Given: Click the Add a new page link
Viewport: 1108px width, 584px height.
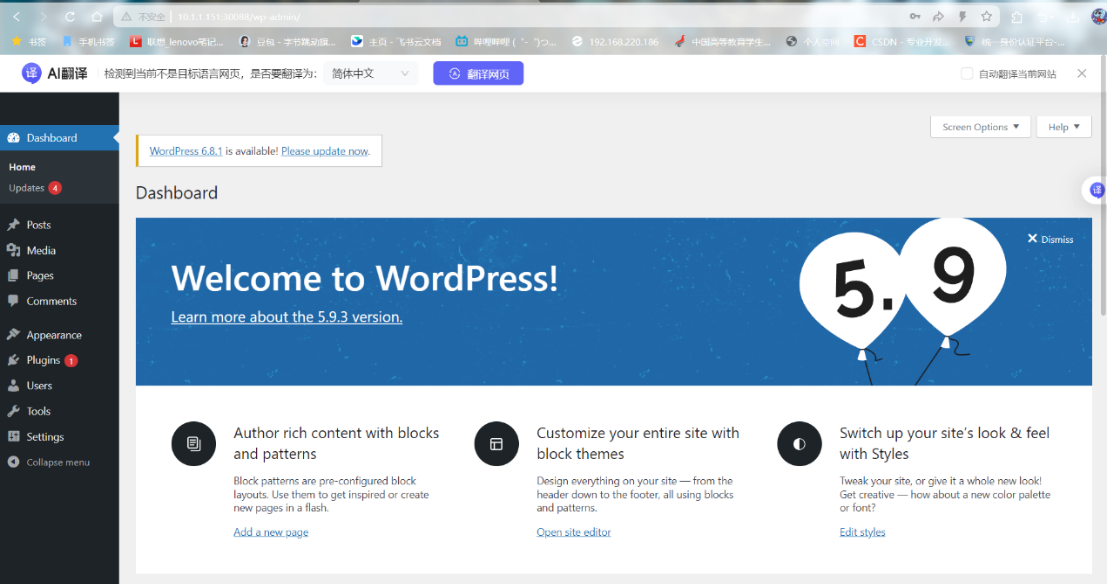Looking at the screenshot, I should tap(271, 532).
